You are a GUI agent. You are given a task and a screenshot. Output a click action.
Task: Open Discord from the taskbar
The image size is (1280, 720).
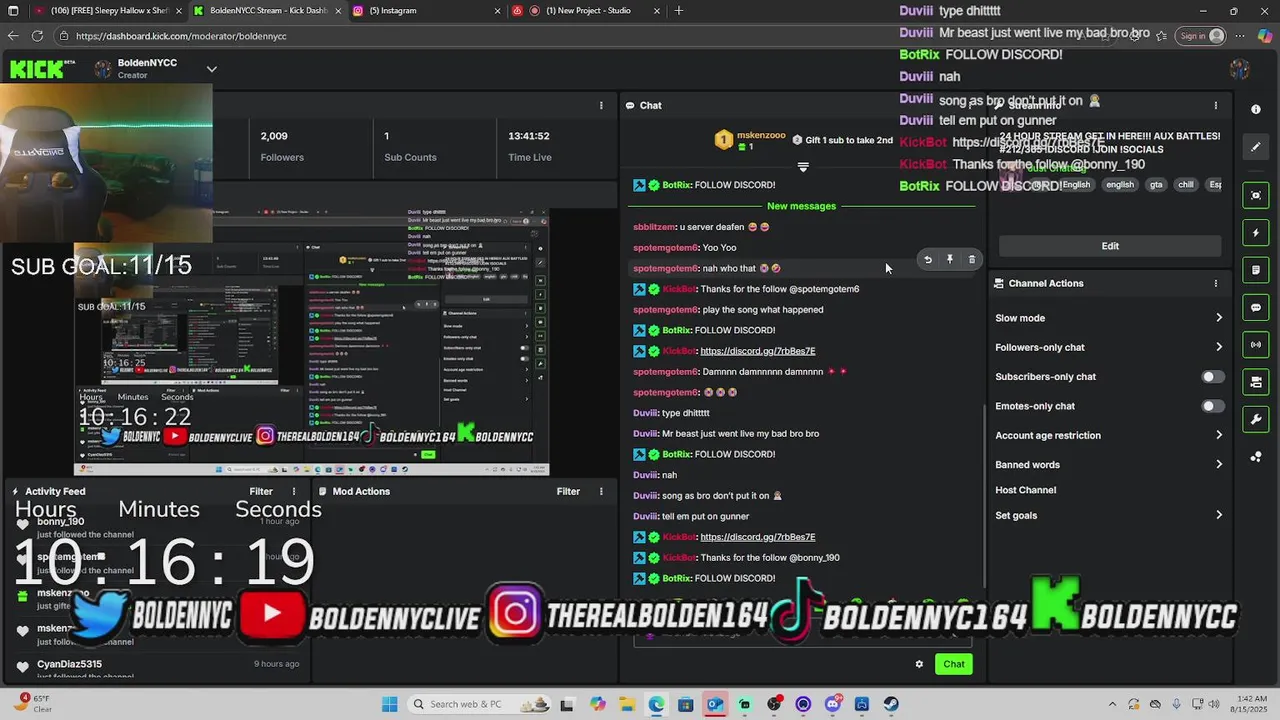833,704
